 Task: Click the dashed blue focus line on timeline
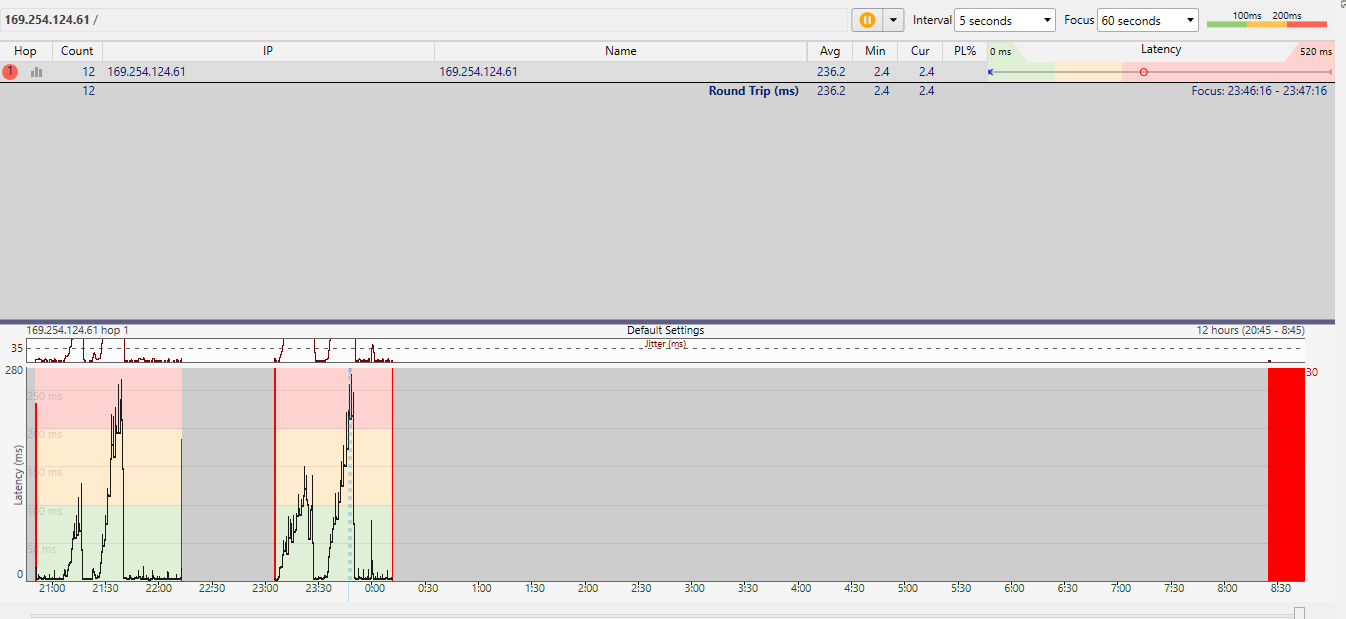pos(350,480)
